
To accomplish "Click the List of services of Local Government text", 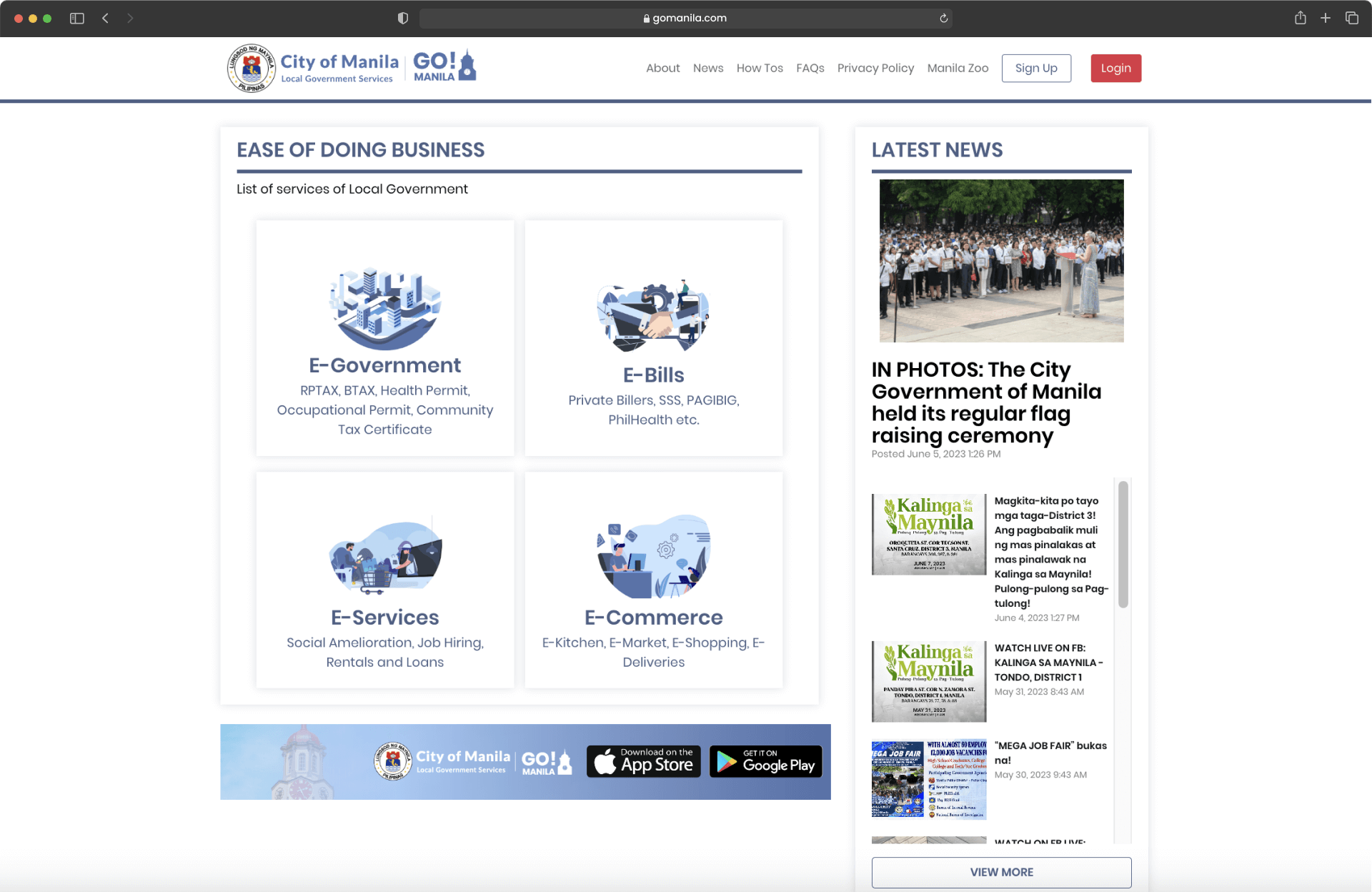I will click(x=352, y=189).
